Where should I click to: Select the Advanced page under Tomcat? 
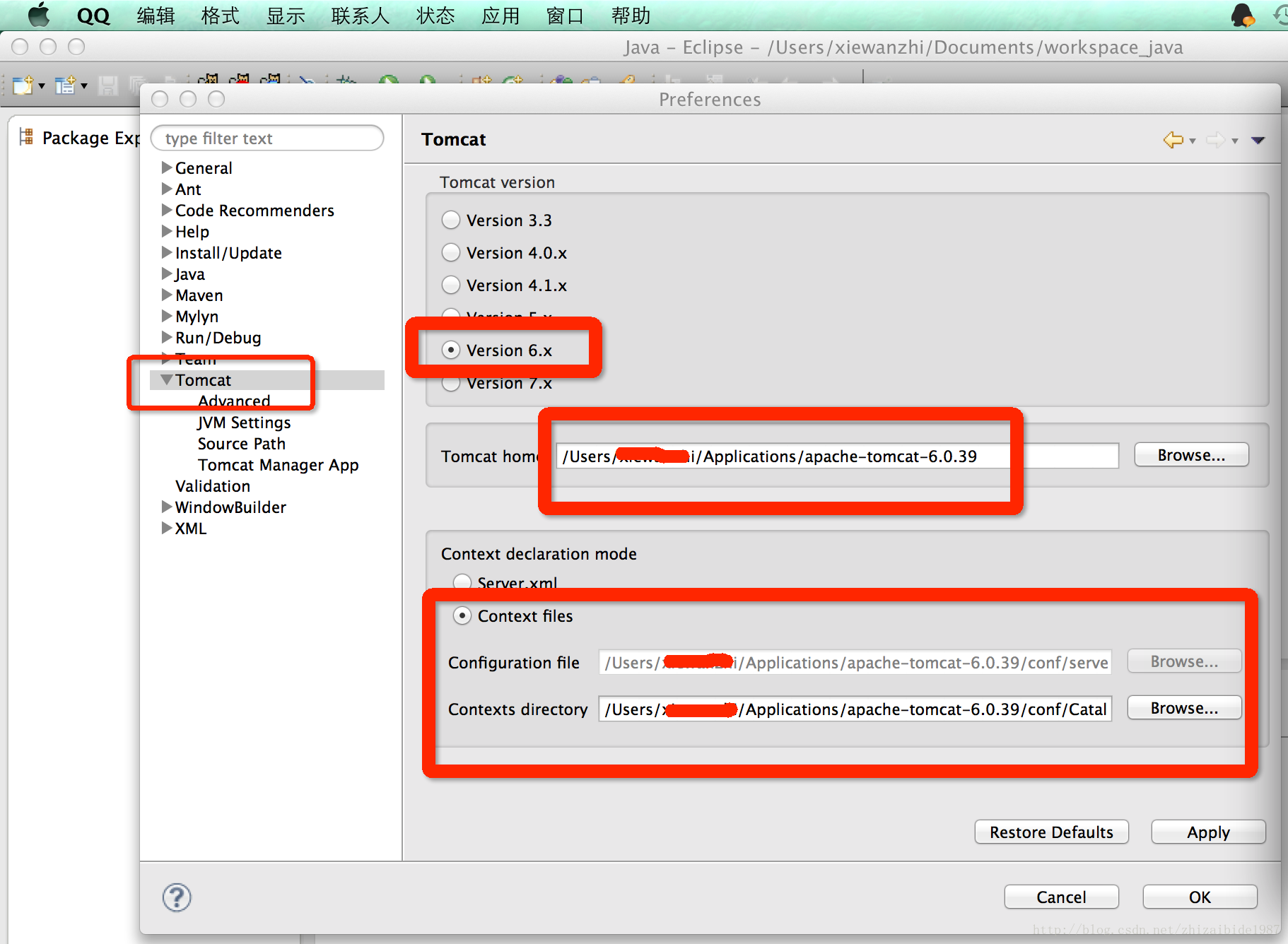tap(234, 401)
